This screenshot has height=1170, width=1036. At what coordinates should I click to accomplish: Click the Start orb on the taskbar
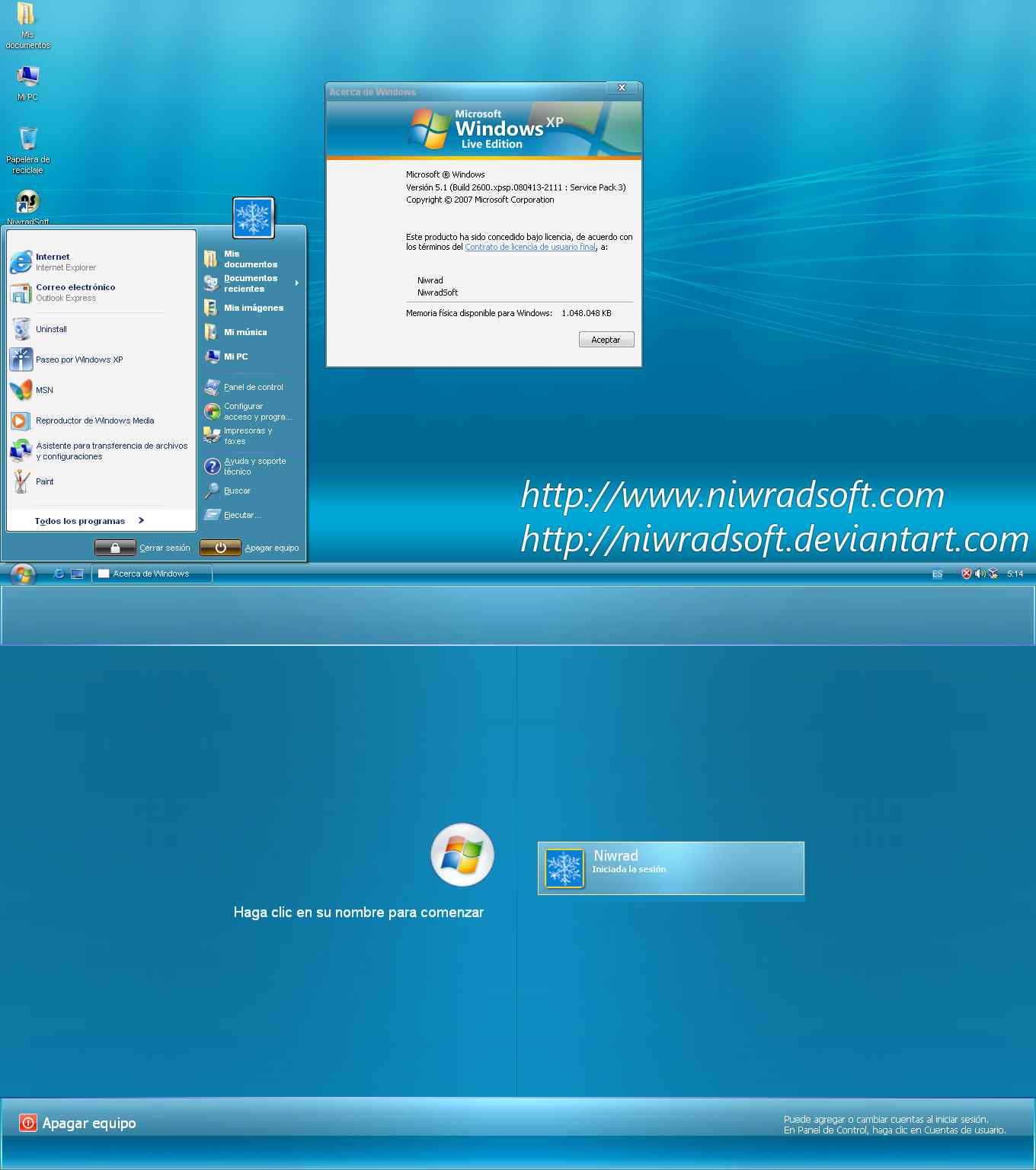tap(23, 574)
